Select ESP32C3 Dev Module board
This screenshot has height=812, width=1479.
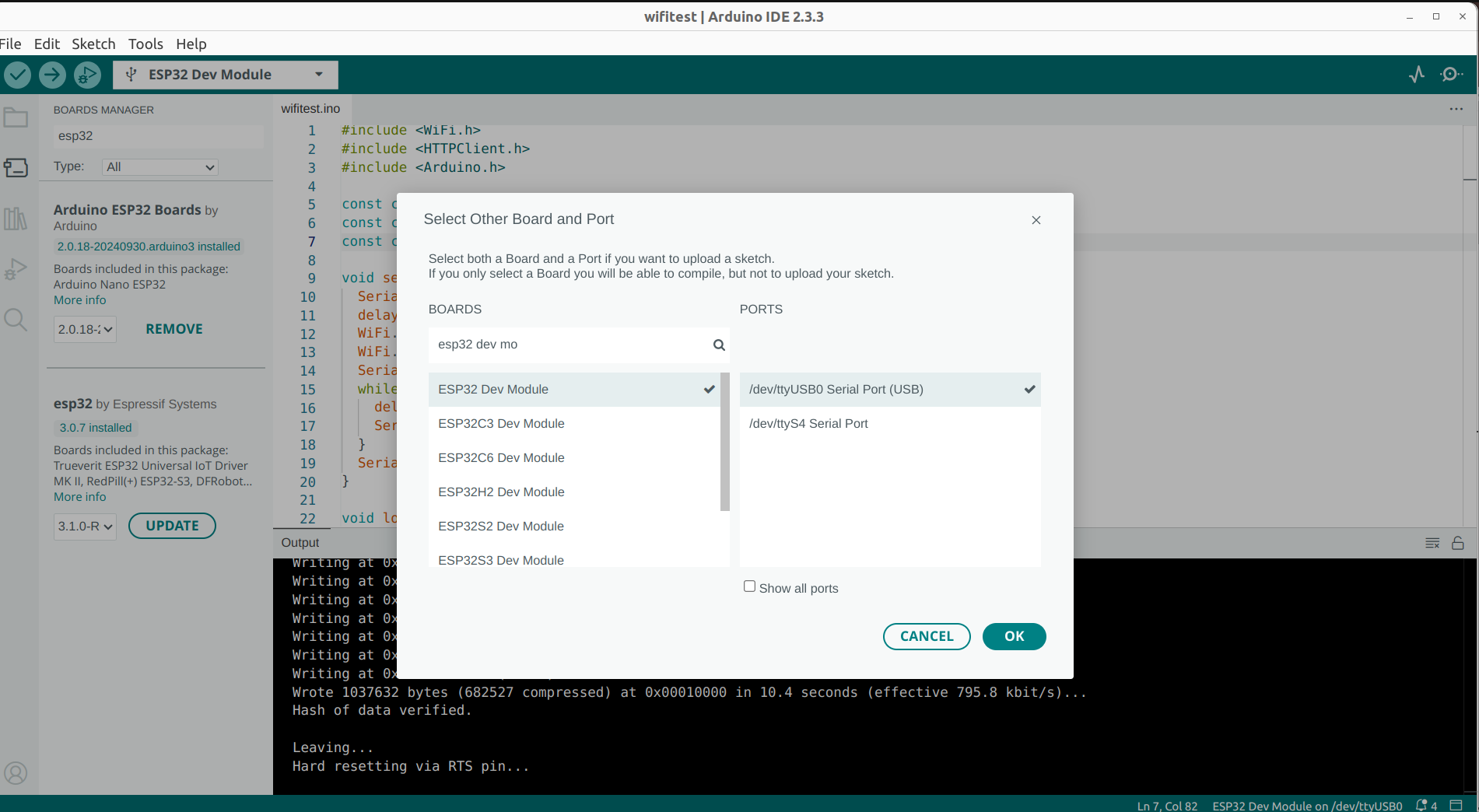coord(574,424)
